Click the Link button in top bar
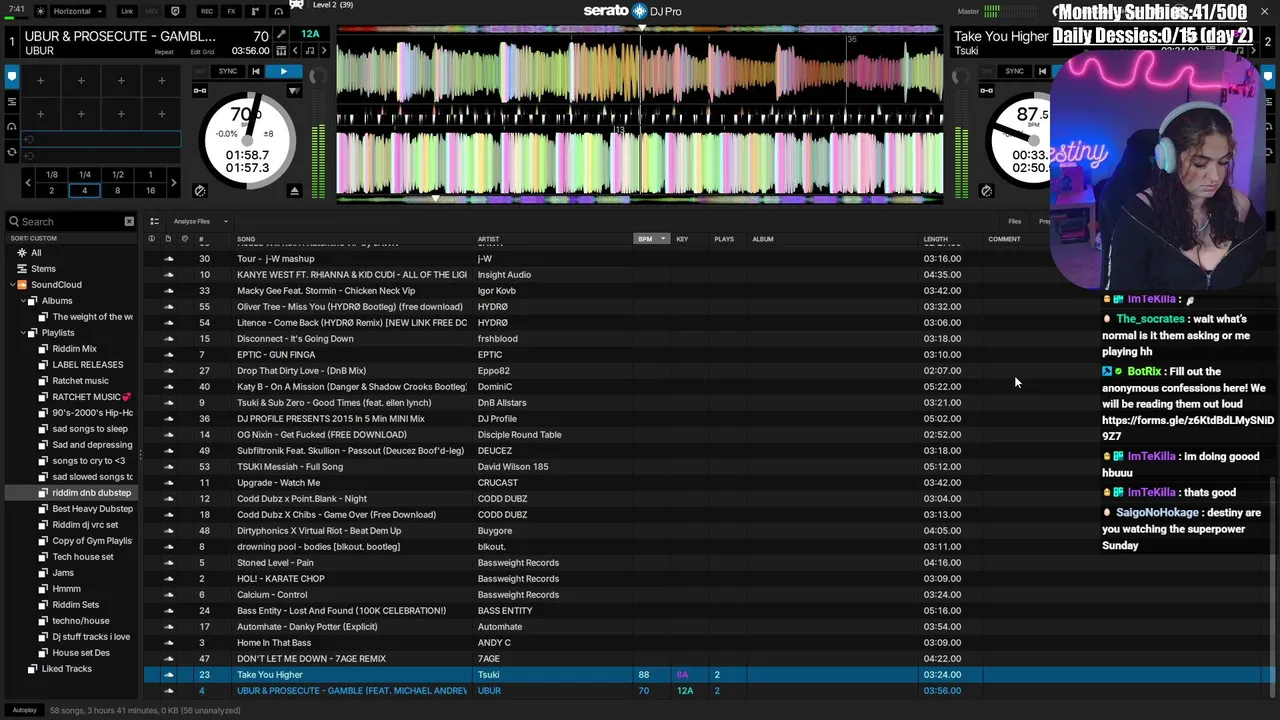Image resolution: width=1280 pixels, height=720 pixels. tap(127, 11)
